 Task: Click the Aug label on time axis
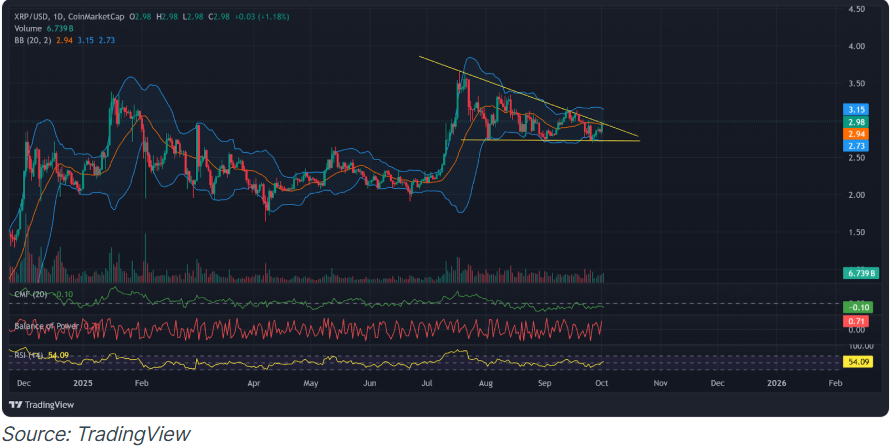(x=485, y=384)
